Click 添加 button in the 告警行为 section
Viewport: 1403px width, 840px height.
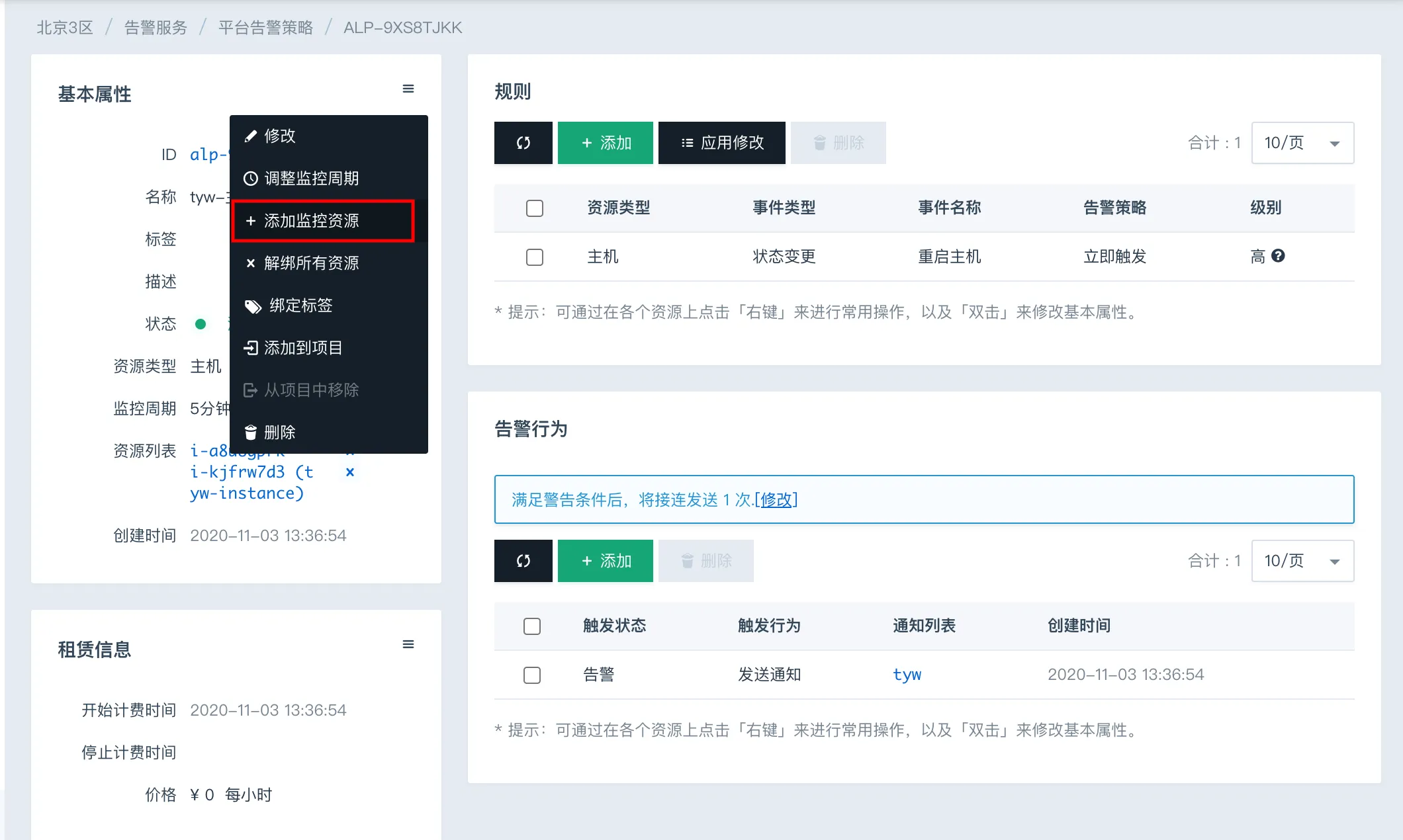tap(606, 561)
